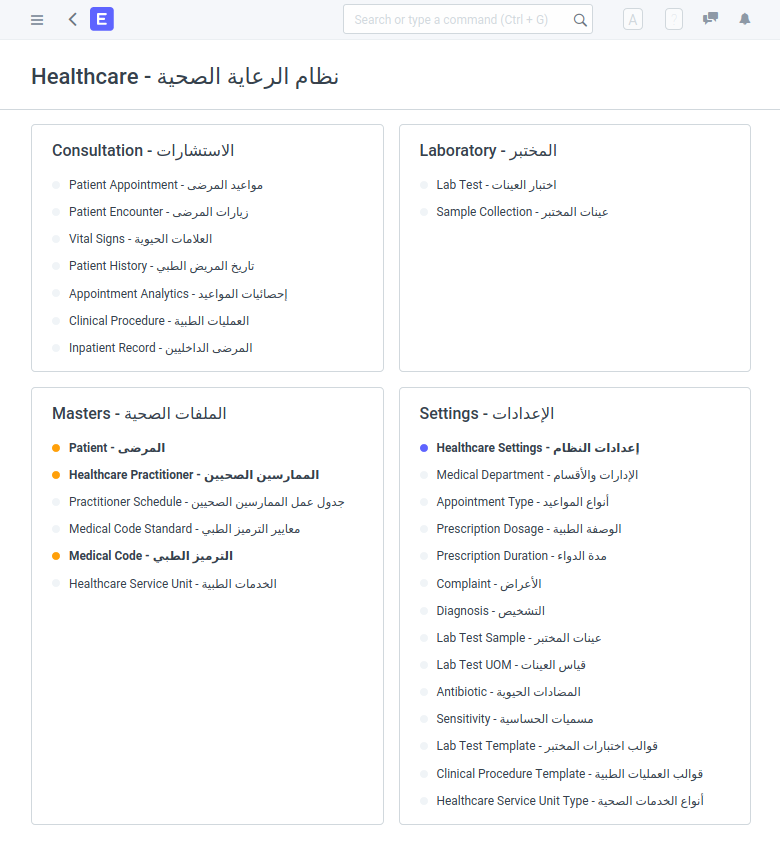Image resolution: width=780 pixels, height=841 pixels.
Task: Open Patient Appointment link
Action: pos(166,185)
